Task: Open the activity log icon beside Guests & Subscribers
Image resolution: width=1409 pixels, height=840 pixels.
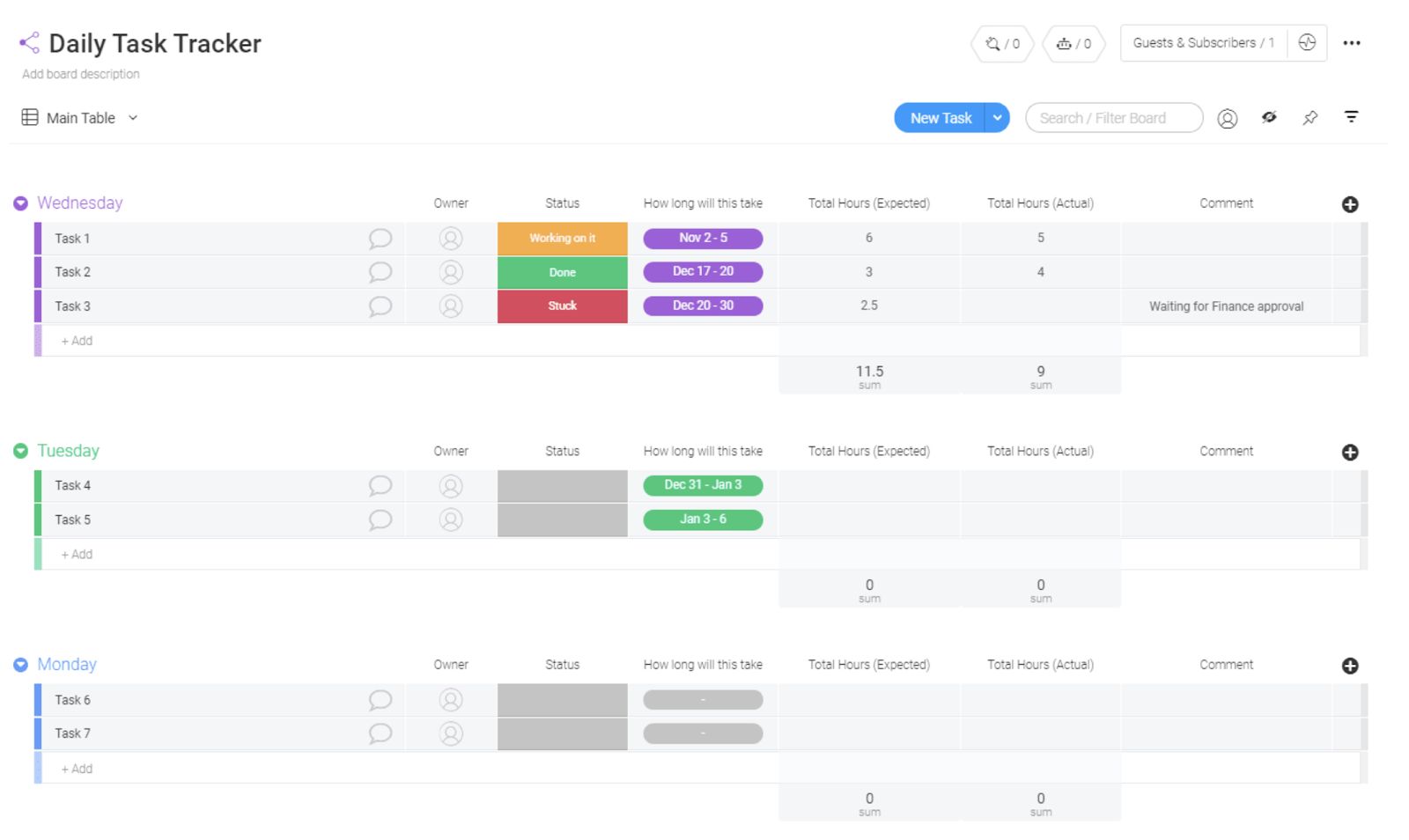Action: pos(1307,42)
